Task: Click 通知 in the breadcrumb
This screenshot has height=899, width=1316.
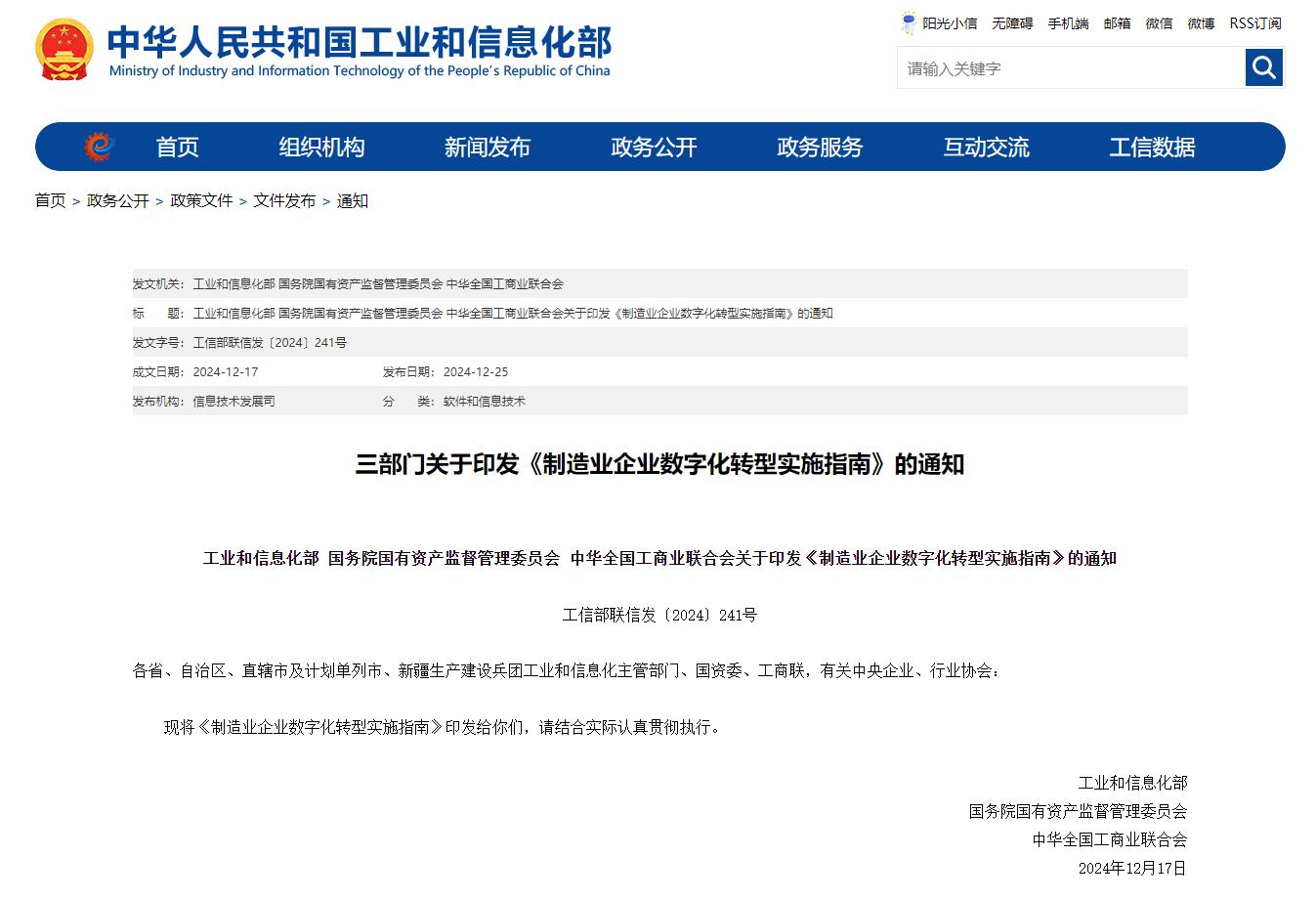Action: [353, 200]
